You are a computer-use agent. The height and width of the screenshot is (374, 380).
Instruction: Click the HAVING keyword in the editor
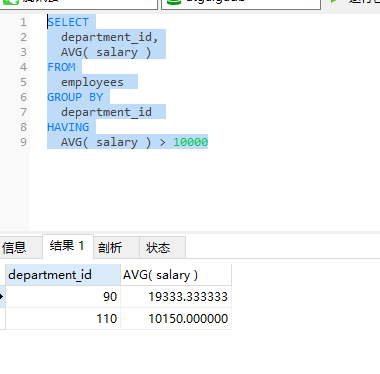68,127
